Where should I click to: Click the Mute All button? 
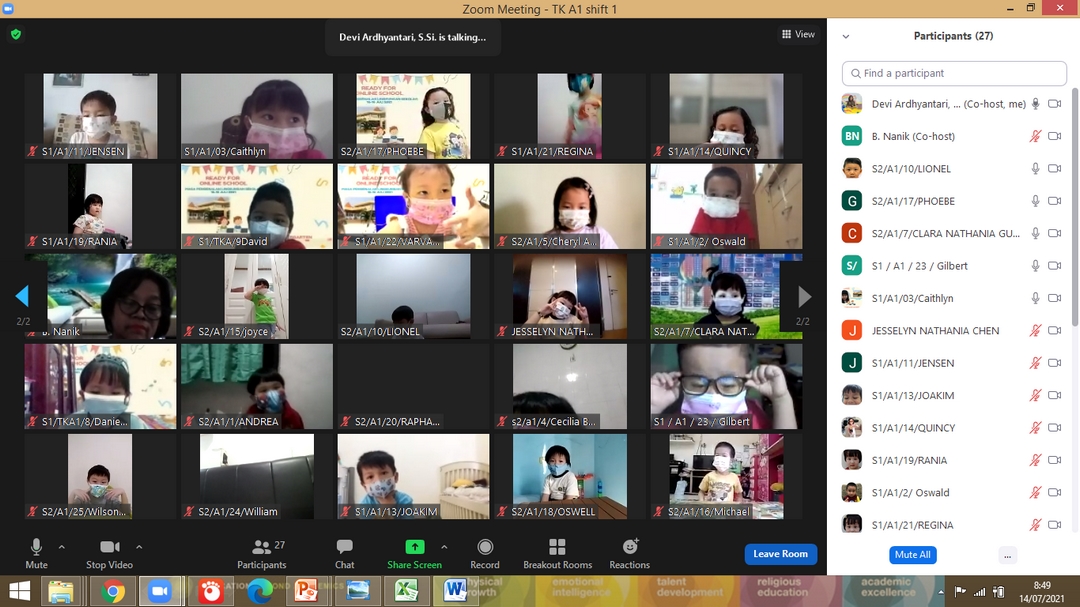pyautogui.click(x=912, y=555)
